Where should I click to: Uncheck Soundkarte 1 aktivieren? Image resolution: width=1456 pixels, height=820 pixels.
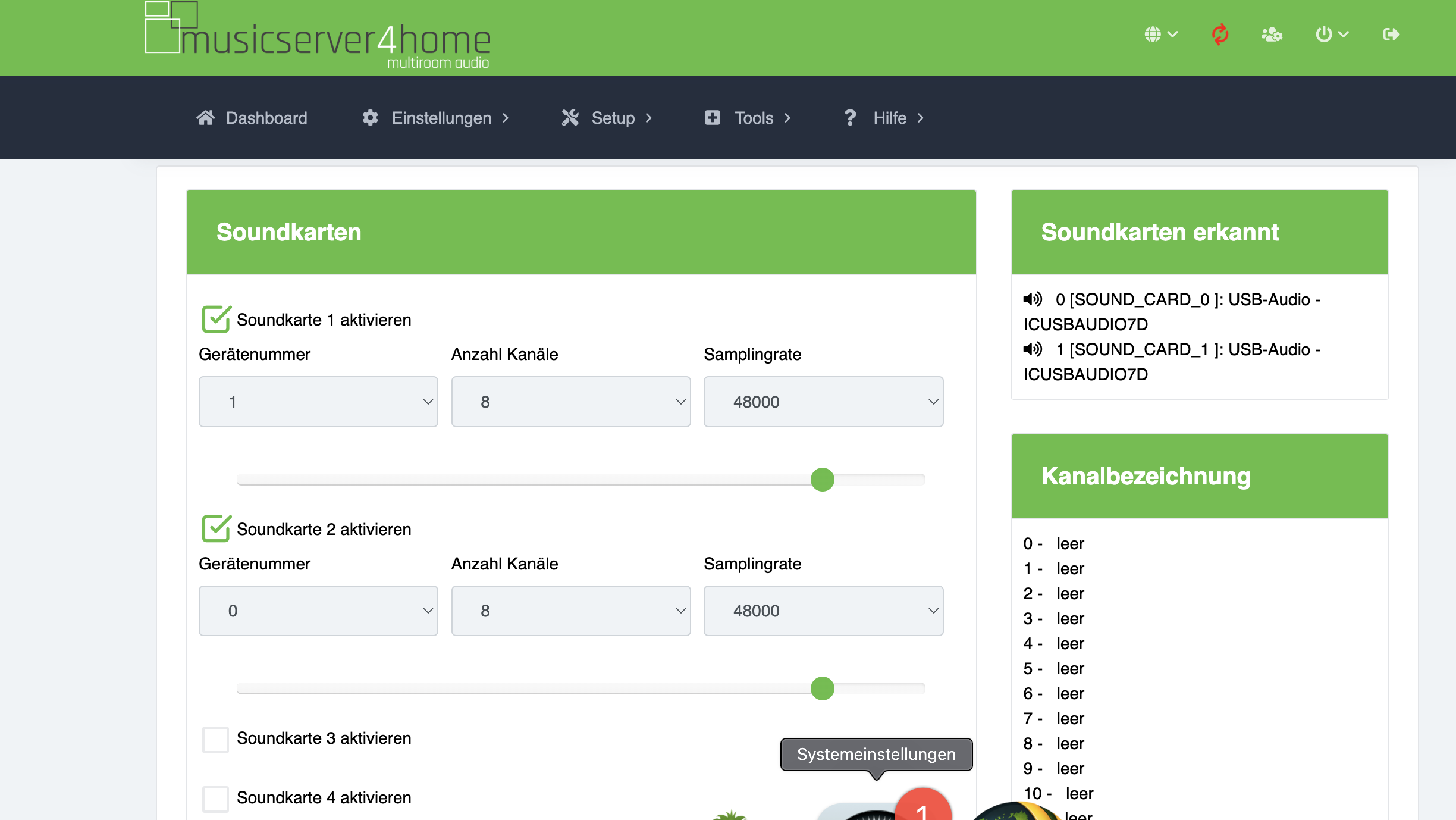point(215,320)
